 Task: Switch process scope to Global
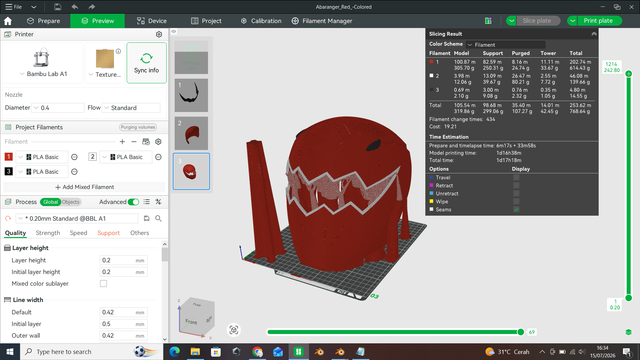[50, 202]
